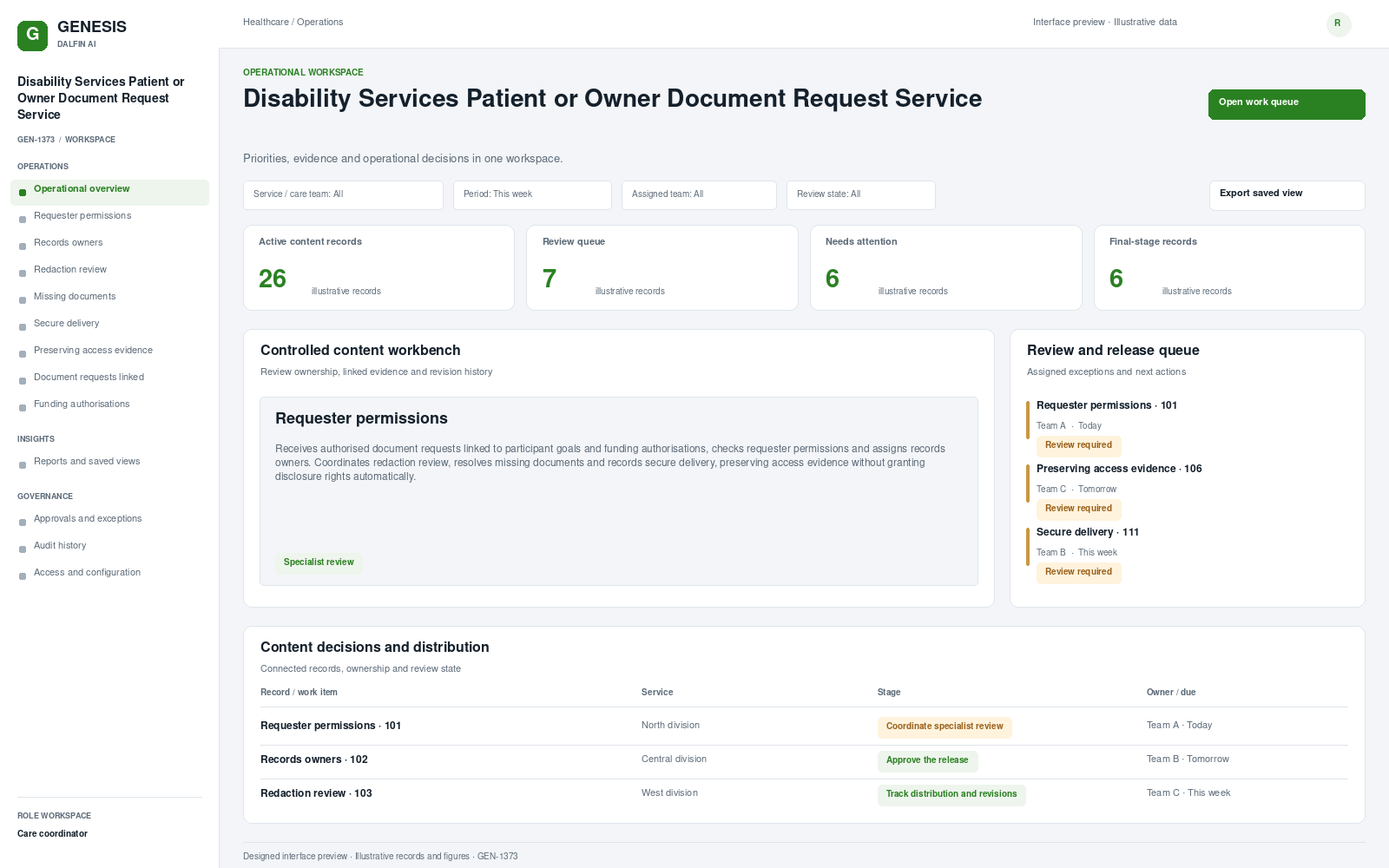Open table row Records owners · 102
The image size is (1389, 868).
(804, 760)
